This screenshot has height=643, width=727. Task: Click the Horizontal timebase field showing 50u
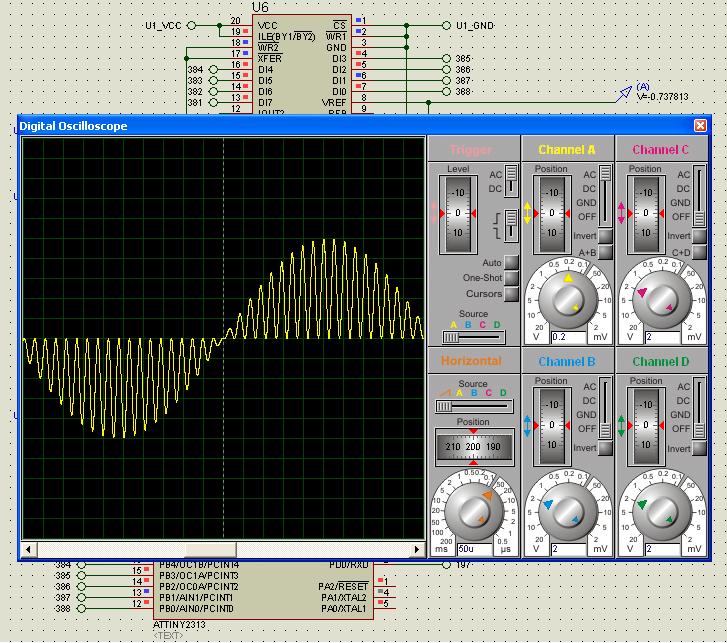click(475, 549)
